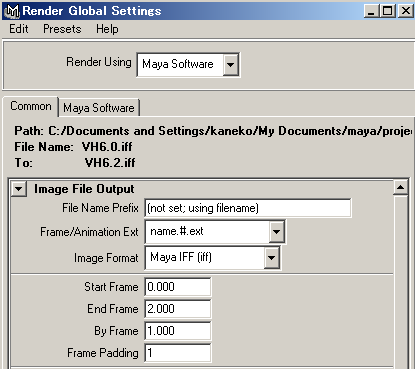Click the Frame Padding field
The image size is (415, 369).
178,353
